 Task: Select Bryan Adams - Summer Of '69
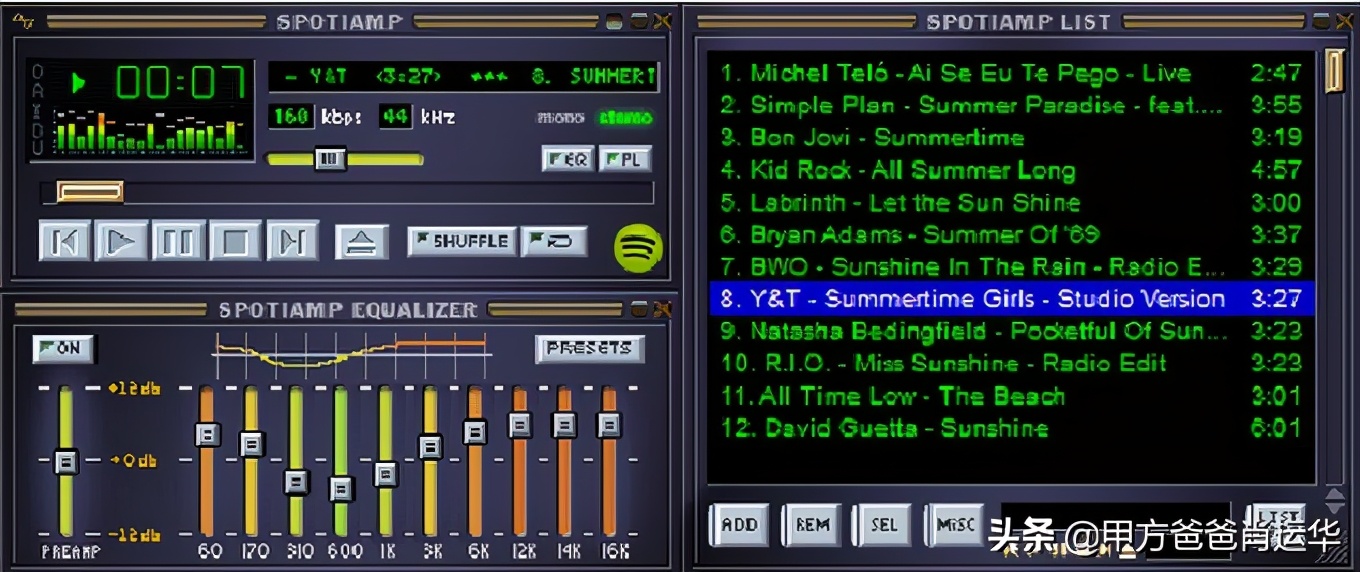tap(1012, 234)
